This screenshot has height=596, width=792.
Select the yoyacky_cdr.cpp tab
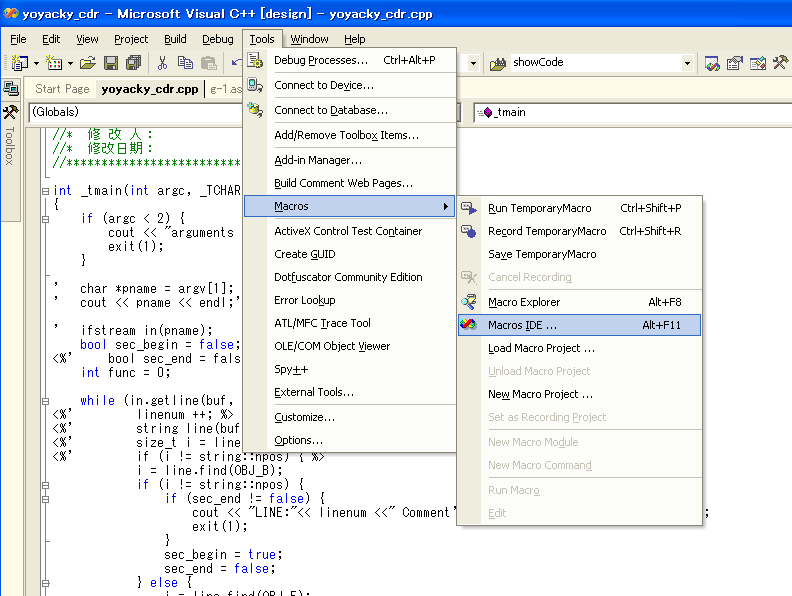click(150, 89)
